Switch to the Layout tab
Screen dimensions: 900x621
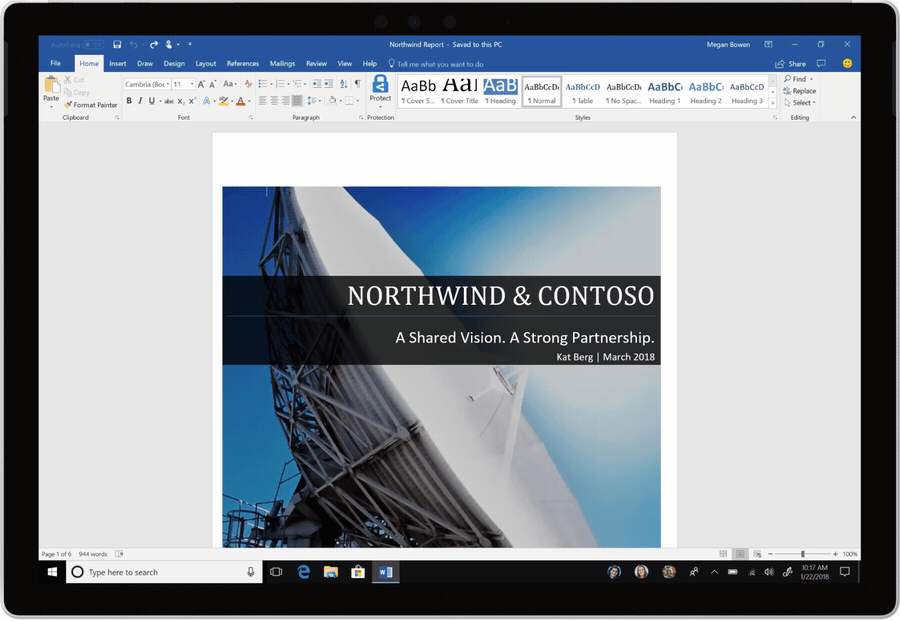(x=205, y=64)
